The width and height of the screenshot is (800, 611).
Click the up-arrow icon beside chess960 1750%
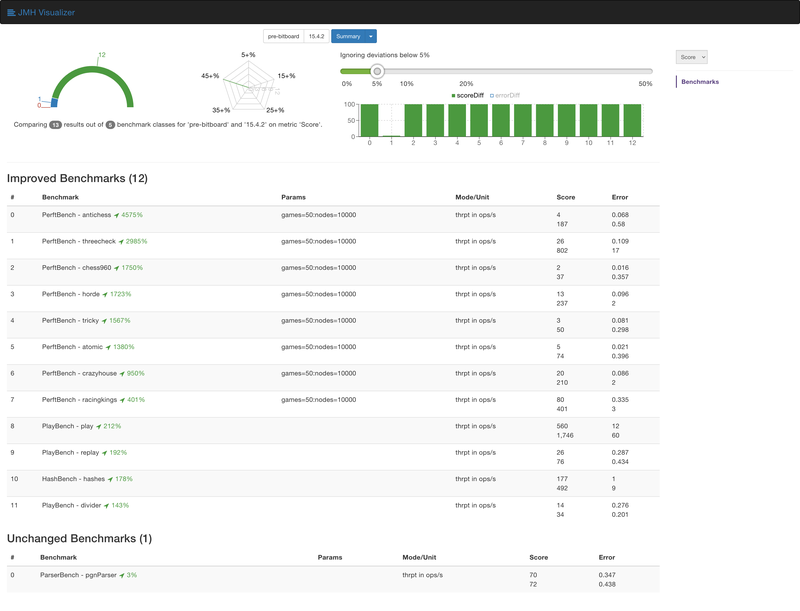116,268
